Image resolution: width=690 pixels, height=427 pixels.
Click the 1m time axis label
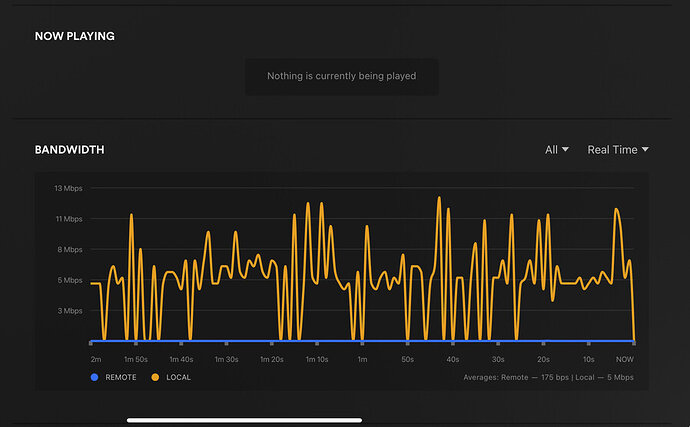(x=362, y=359)
